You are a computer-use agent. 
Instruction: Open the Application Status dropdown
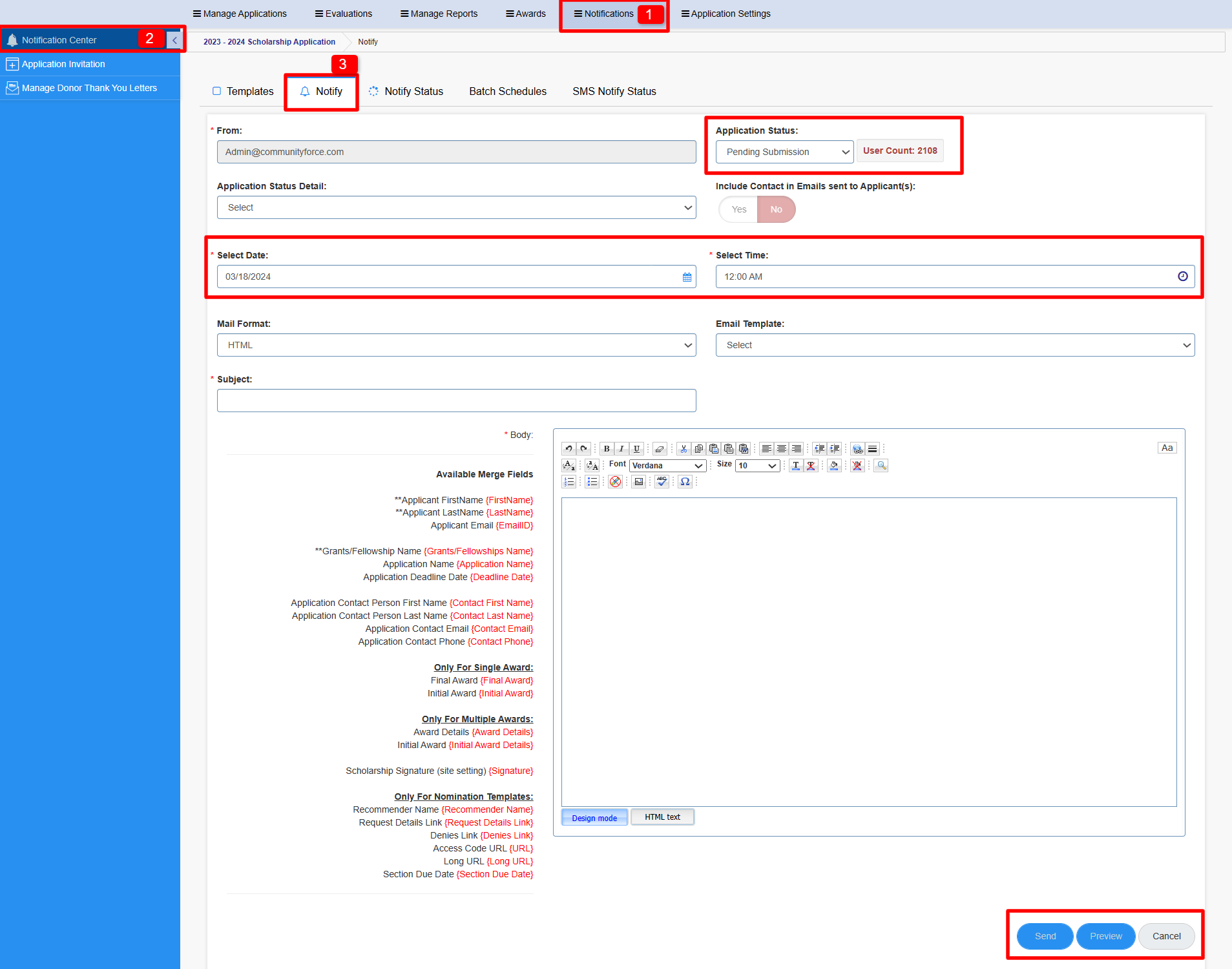[784, 152]
